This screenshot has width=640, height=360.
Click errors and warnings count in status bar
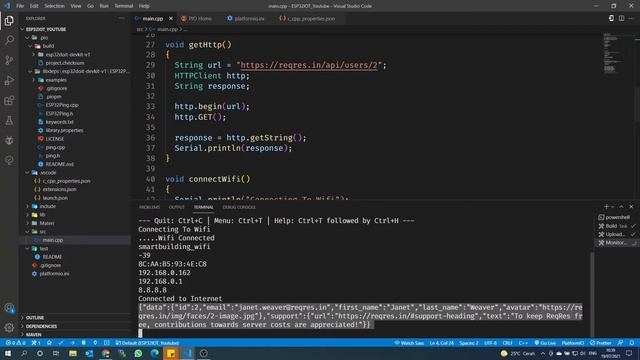(x=16, y=343)
